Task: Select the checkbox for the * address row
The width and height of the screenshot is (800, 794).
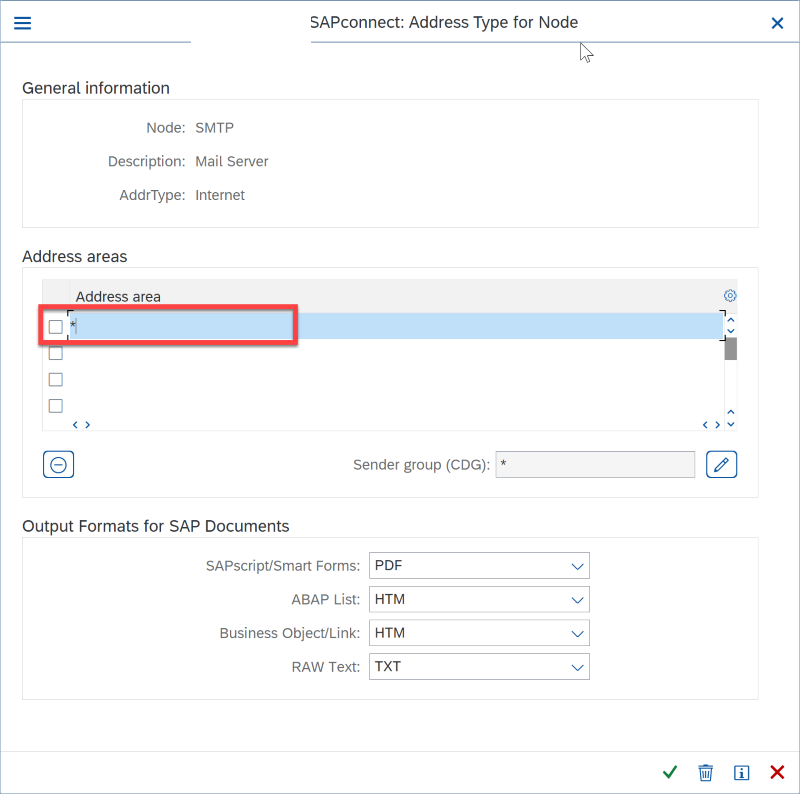Action: 56,327
